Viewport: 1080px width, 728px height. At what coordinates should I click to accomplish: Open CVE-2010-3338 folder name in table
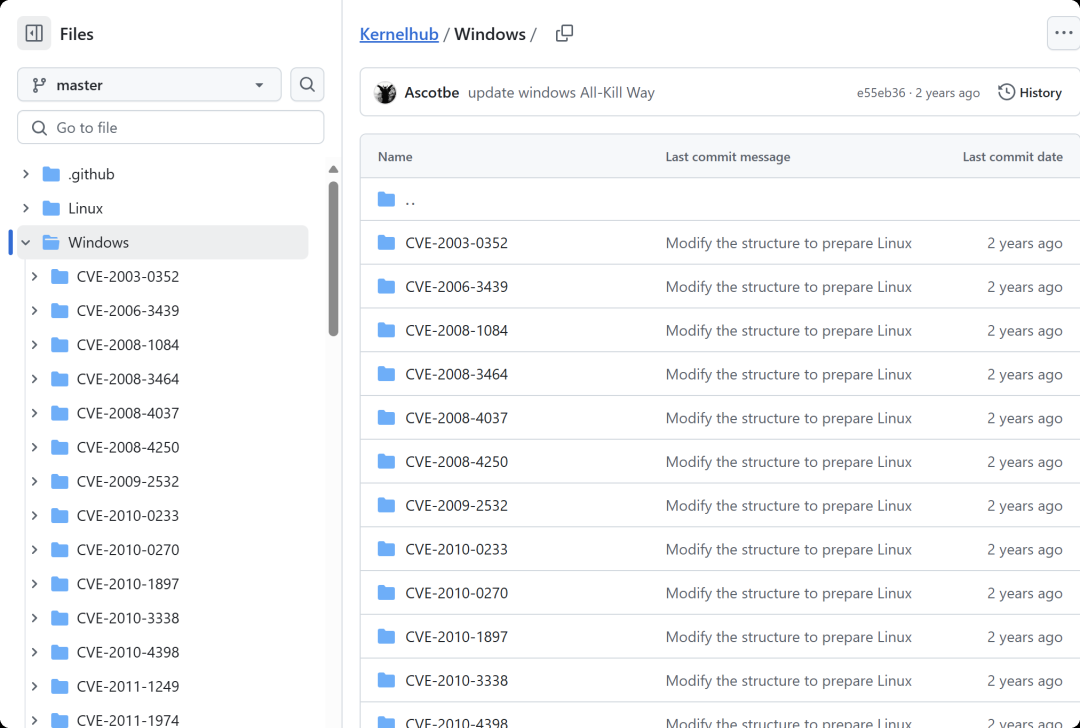pos(457,680)
